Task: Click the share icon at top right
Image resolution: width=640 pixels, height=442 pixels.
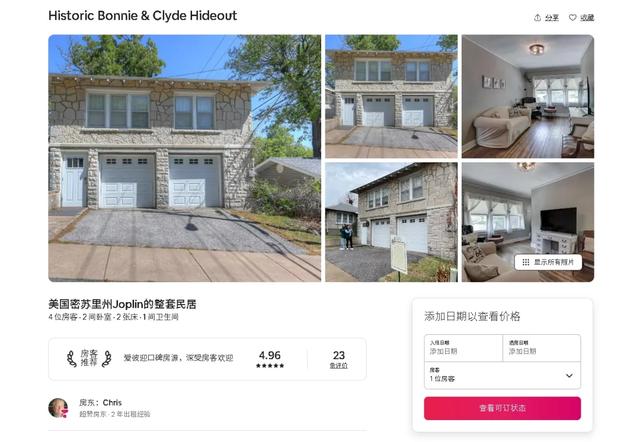Action: click(x=538, y=18)
